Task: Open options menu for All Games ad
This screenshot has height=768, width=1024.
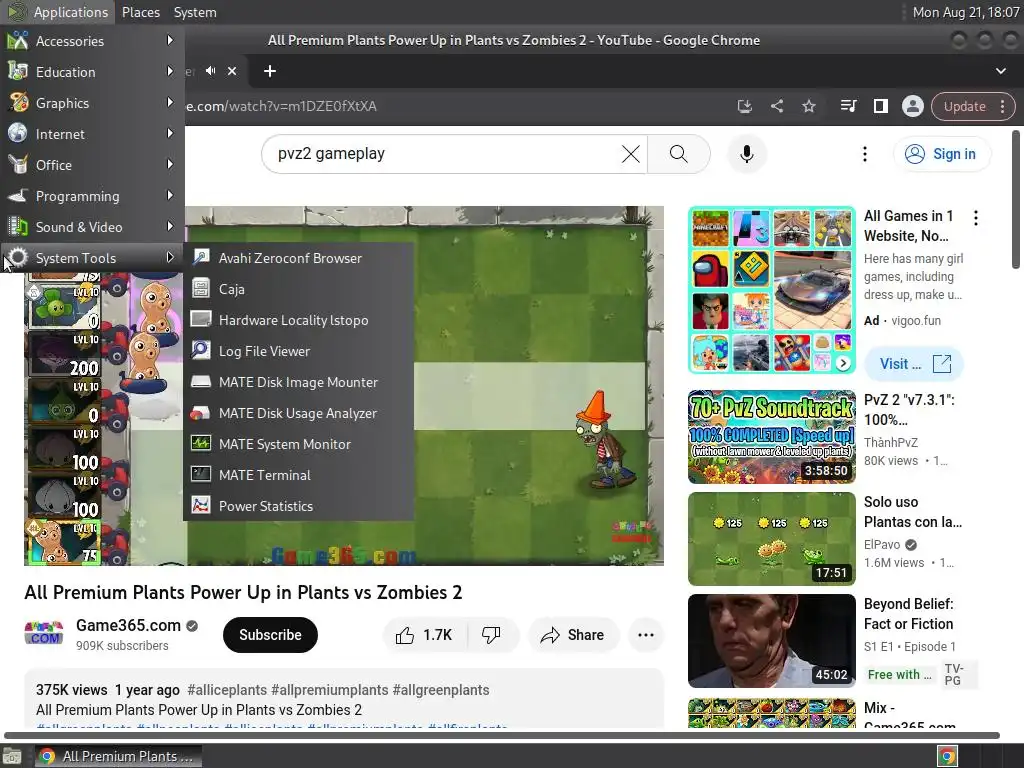Action: [x=976, y=218]
